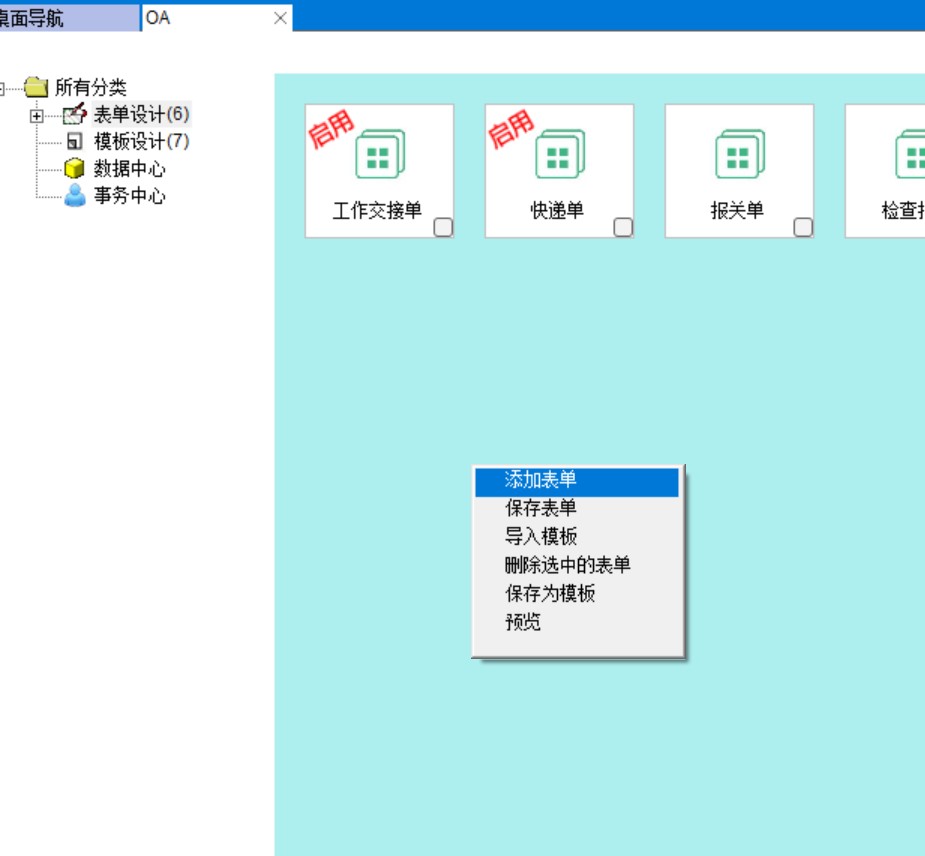Viewport: 925px width, 856px height.
Task: Click the 数据中心 cube icon
Action: tap(75, 169)
